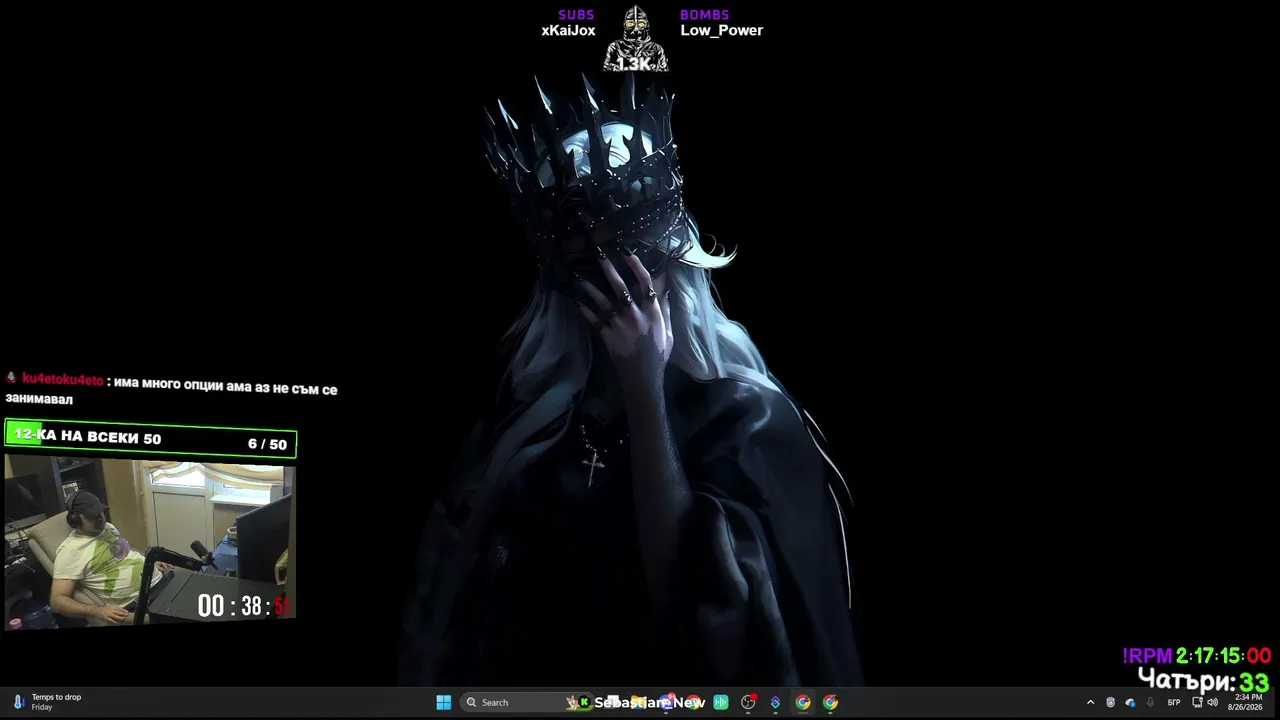Click the 00 : 38 : 51 webcam timer
Image resolution: width=1280 pixels, height=720 pixels.
pyautogui.click(x=243, y=606)
